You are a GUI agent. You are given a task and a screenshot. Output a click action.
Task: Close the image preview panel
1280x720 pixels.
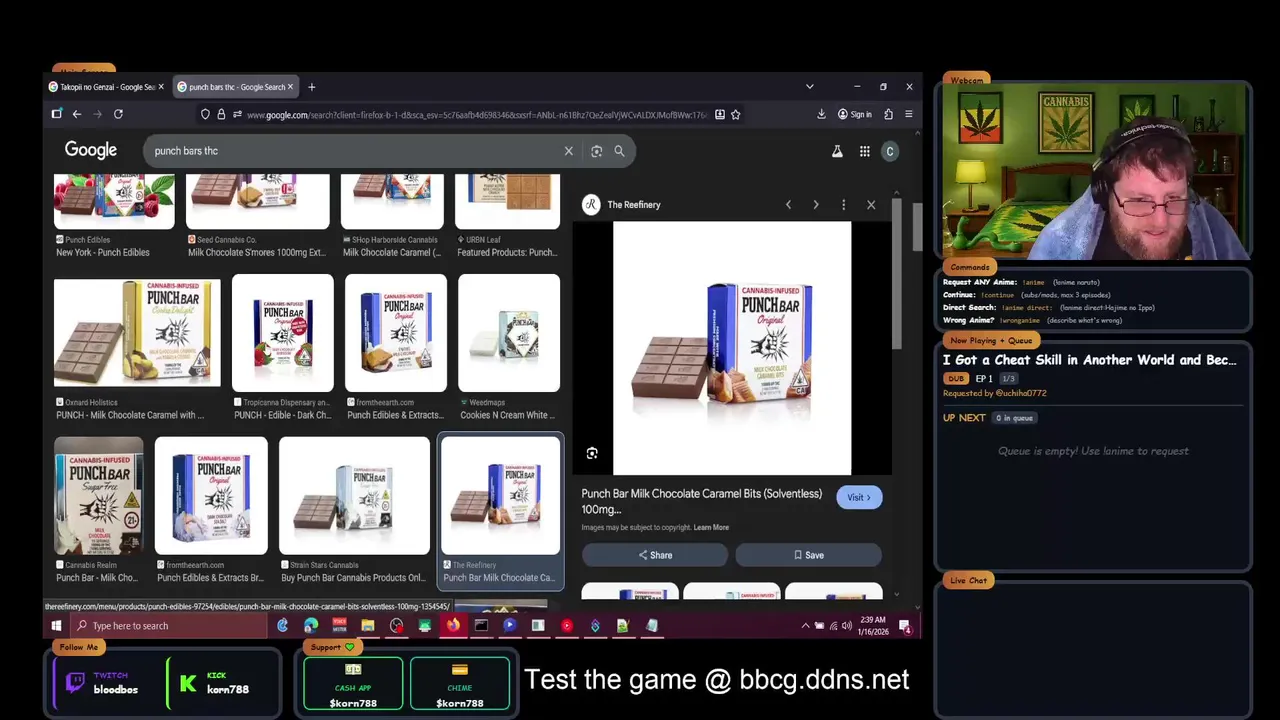click(871, 205)
